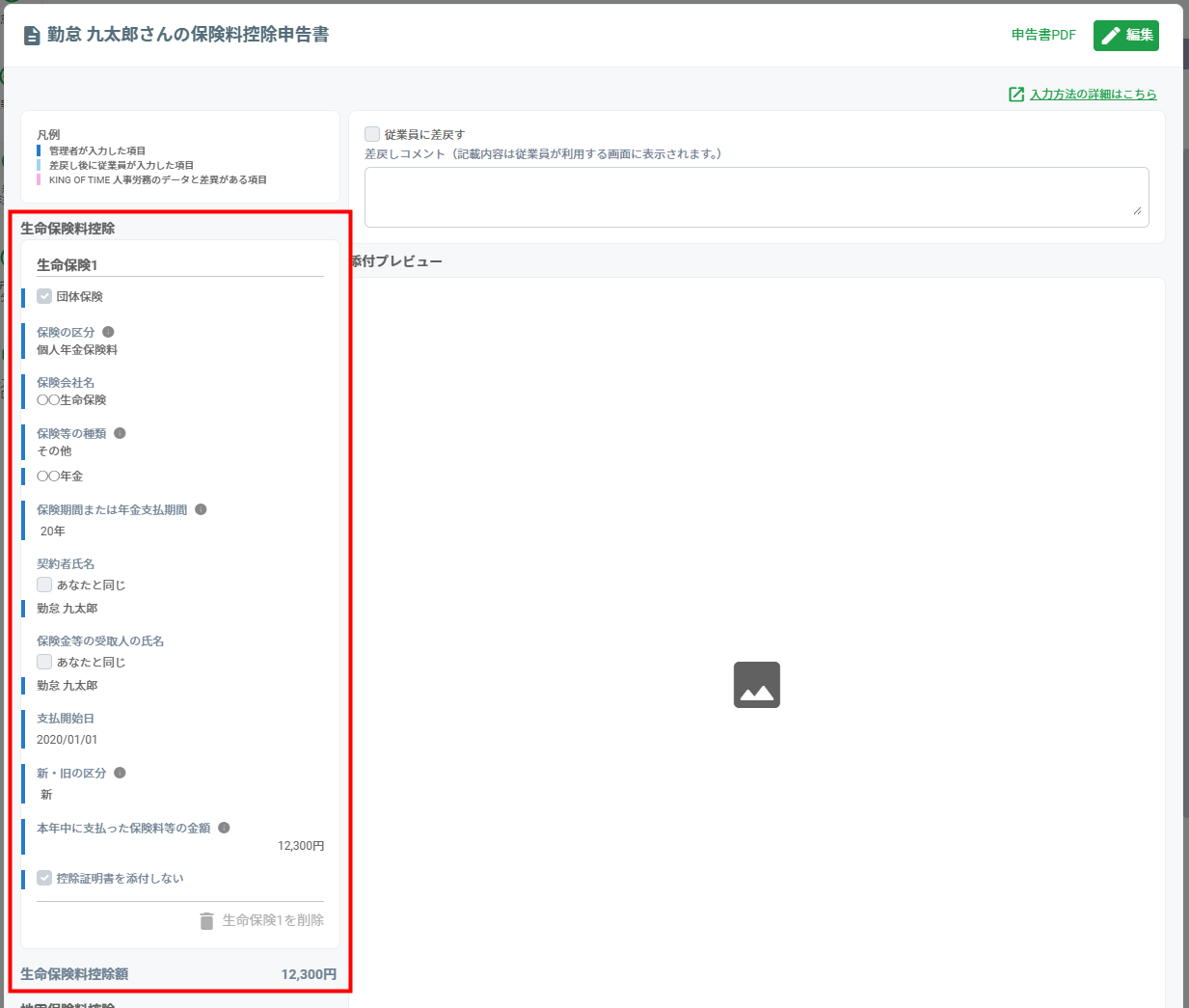Screen dimensions: 1189x1008
Task: Click the 凡例 legend heading
Action: pos(48,135)
